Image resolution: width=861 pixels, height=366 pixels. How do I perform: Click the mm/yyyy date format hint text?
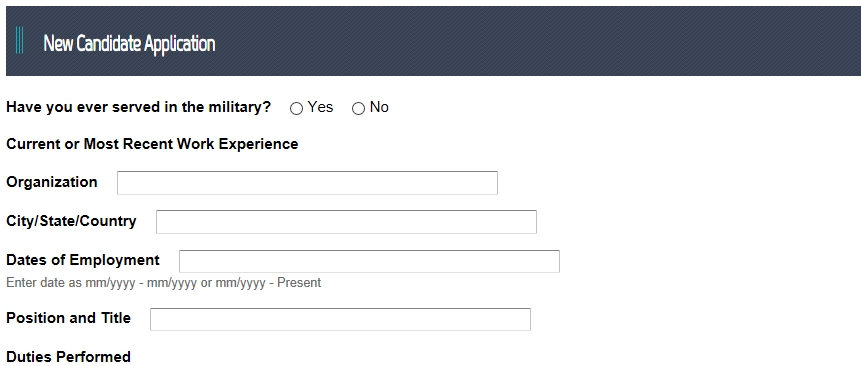[164, 283]
